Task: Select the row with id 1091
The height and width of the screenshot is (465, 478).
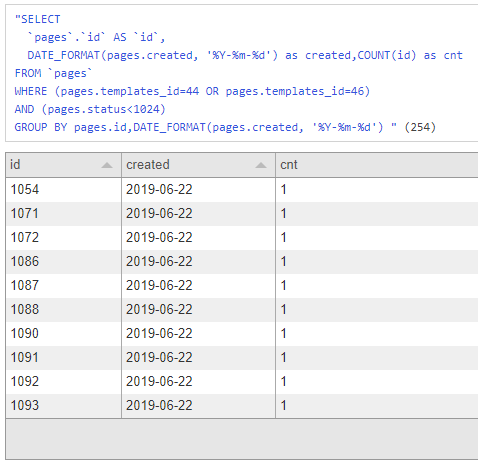Action: pyautogui.click(x=242, y=358)
